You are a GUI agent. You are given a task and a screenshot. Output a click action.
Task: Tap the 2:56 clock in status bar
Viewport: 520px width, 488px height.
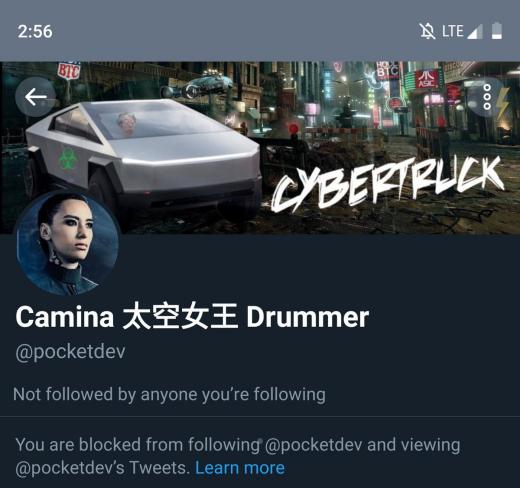click(x=35, y=32)
